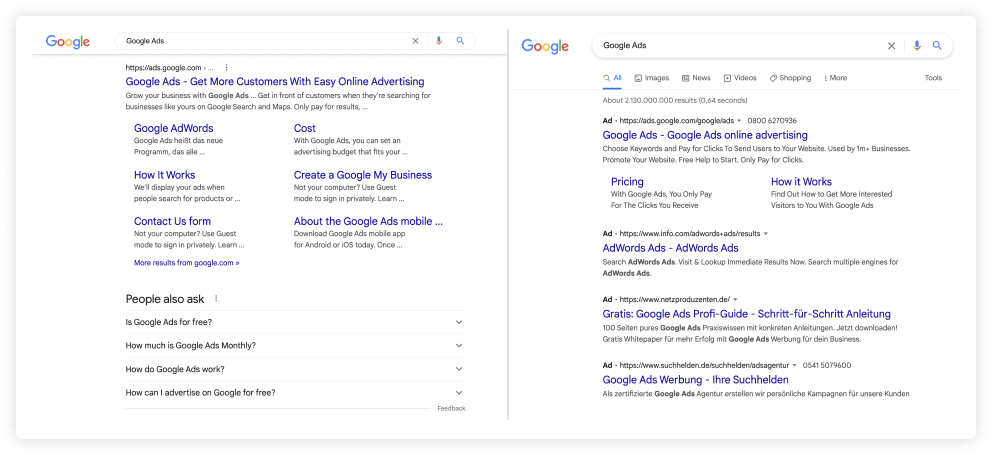Start voice search in left window
The image size is (992, 455).
coord(439,41)
